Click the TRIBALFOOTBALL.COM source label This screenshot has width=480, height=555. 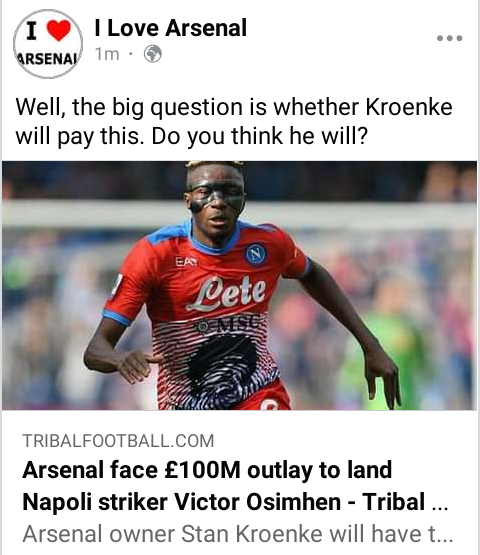click(x=118, y=441)
